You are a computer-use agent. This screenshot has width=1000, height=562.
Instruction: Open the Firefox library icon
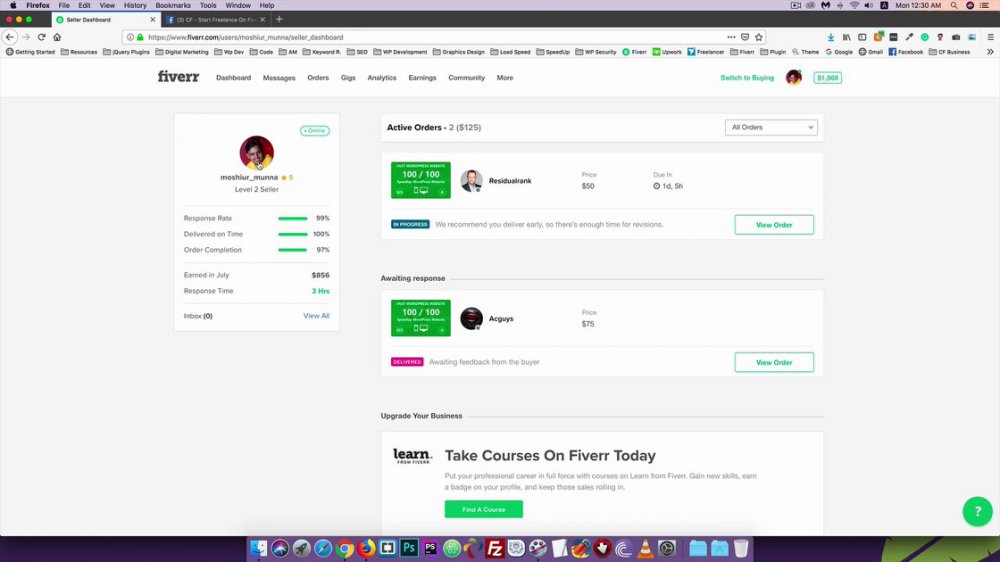point(846,37)
